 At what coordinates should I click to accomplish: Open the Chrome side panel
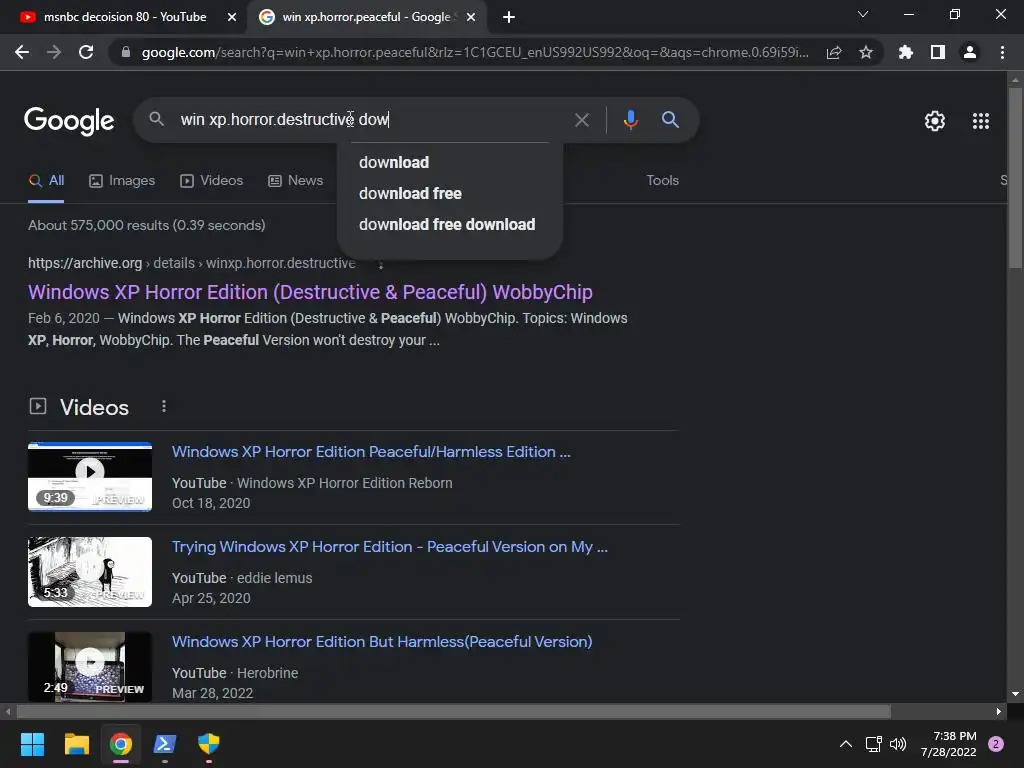click(937, 52)
